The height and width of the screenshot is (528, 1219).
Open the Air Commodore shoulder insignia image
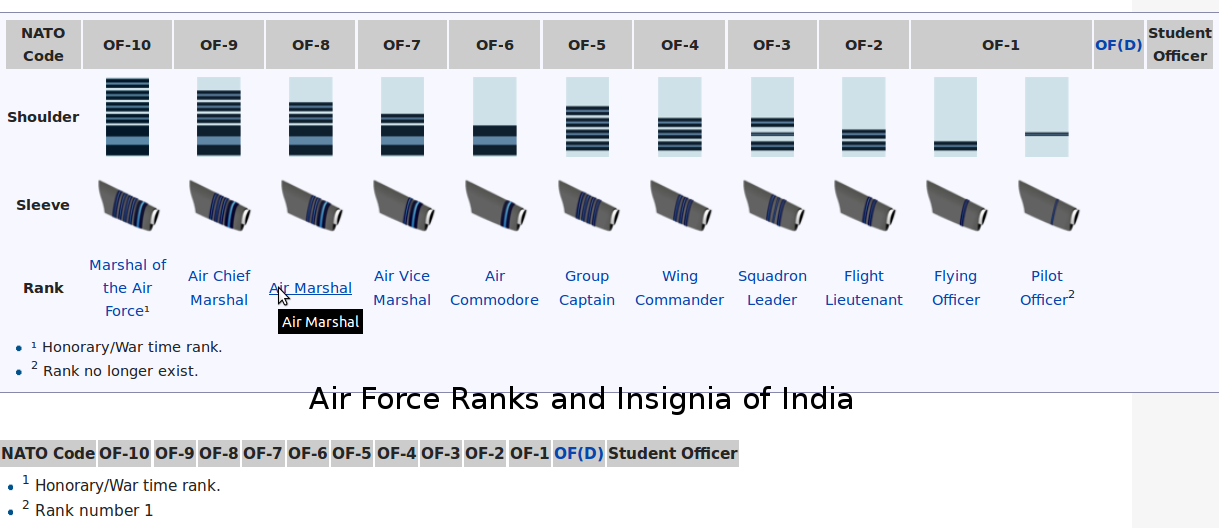coord(495,117)
